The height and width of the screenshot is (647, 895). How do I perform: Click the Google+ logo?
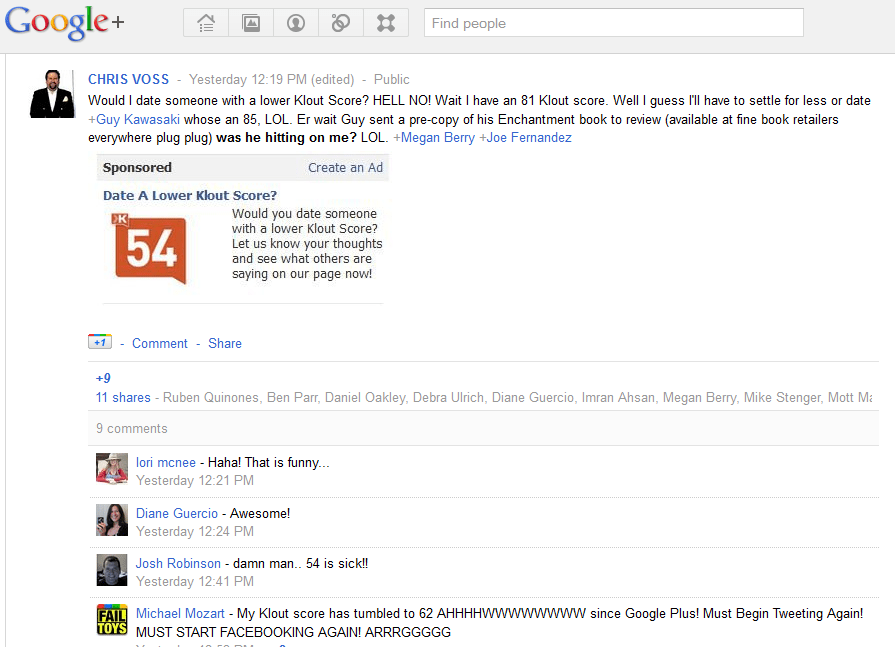tap(65, 23)
